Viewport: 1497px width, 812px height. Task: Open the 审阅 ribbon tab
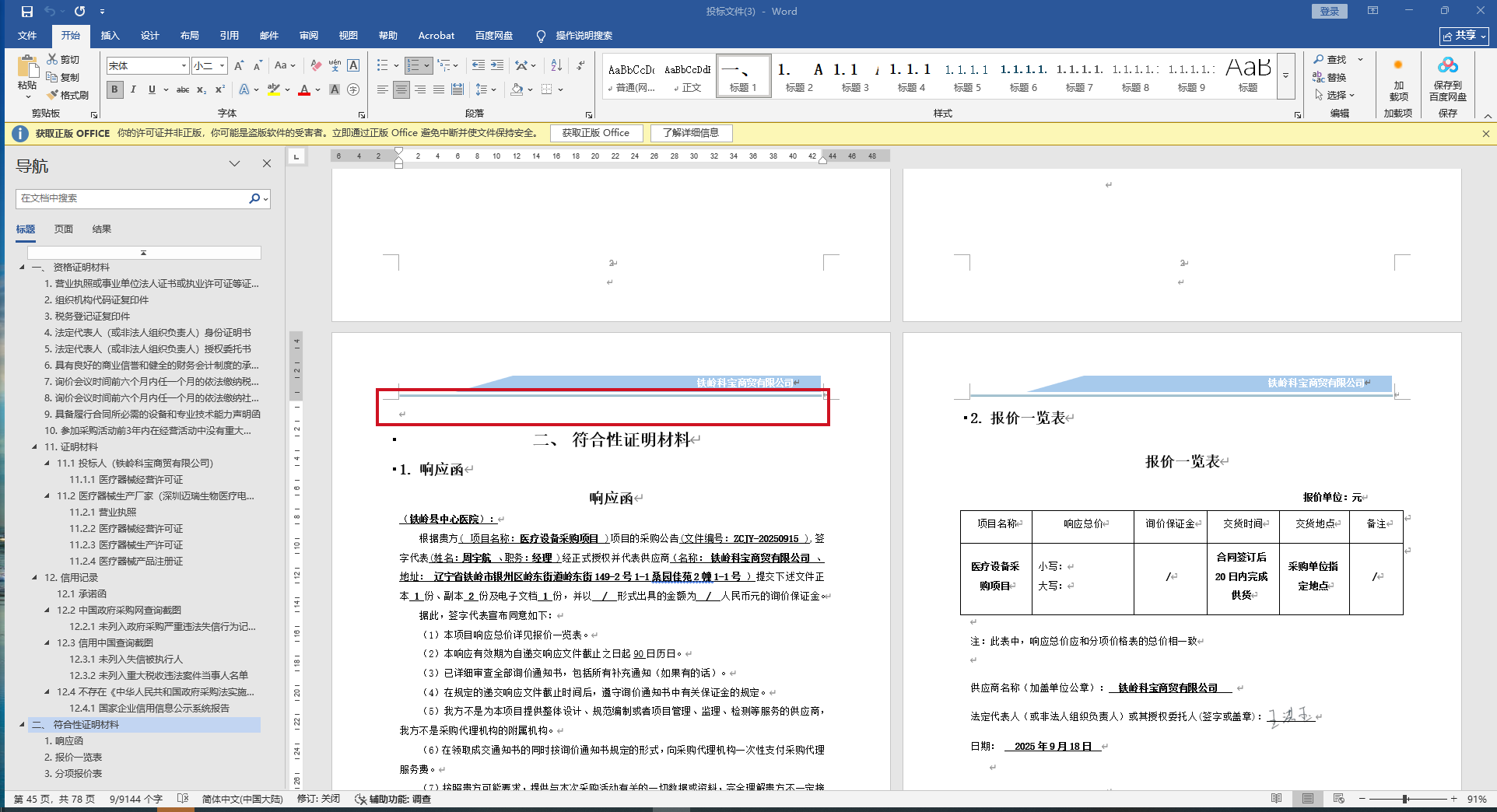[x=309, y=36]
